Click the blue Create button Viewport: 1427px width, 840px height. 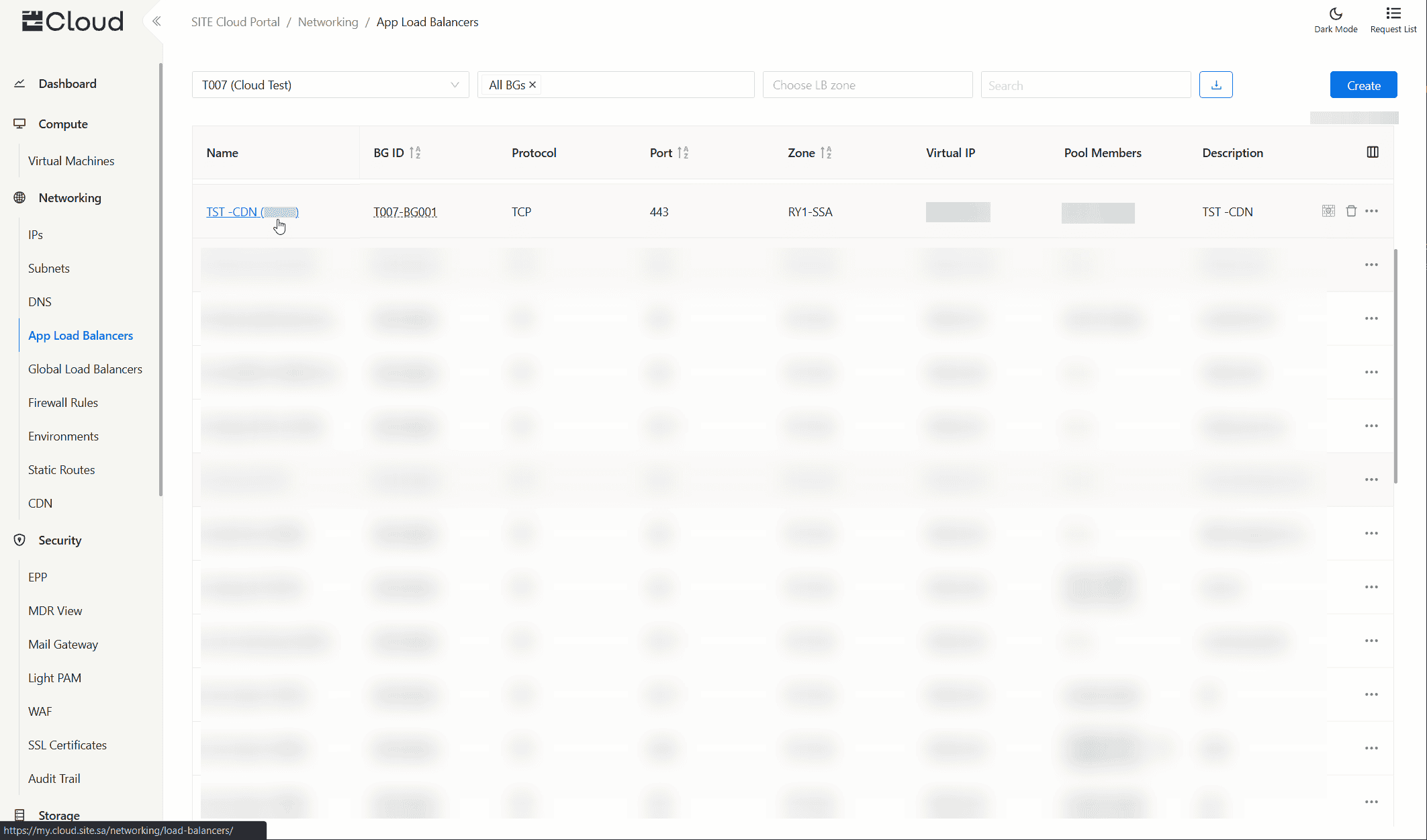pyautogui.click(x=1363, y=85)
